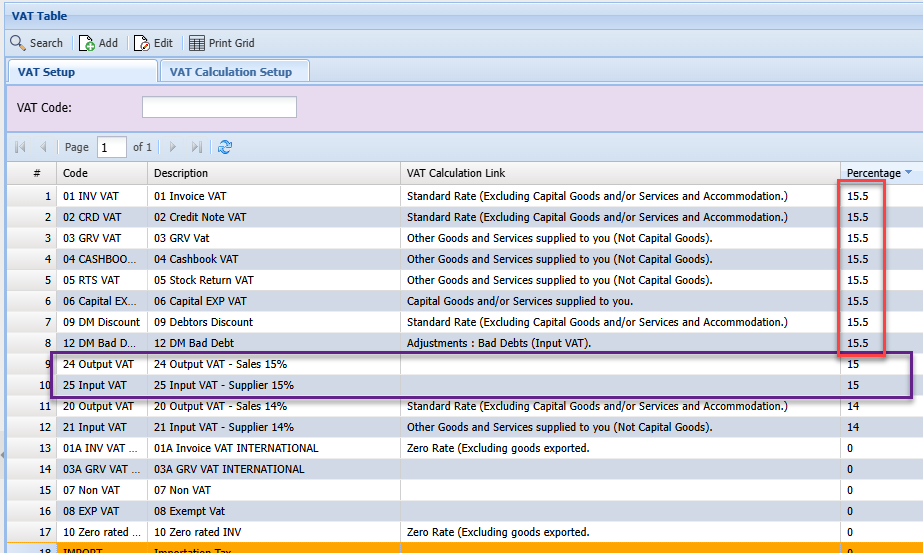The width and height of the screenshot is (923, 553).
Task: Click the next page arrow icon
Action: [173, 147]
